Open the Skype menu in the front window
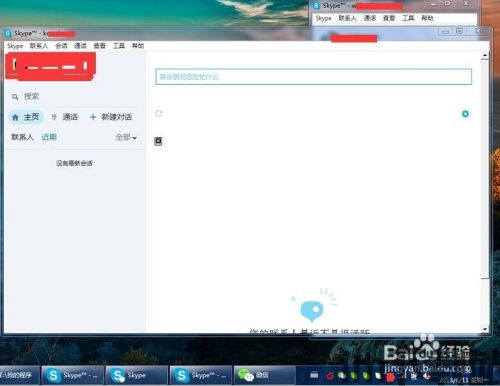This screenshot has width=500, height=386. [15, 46]
